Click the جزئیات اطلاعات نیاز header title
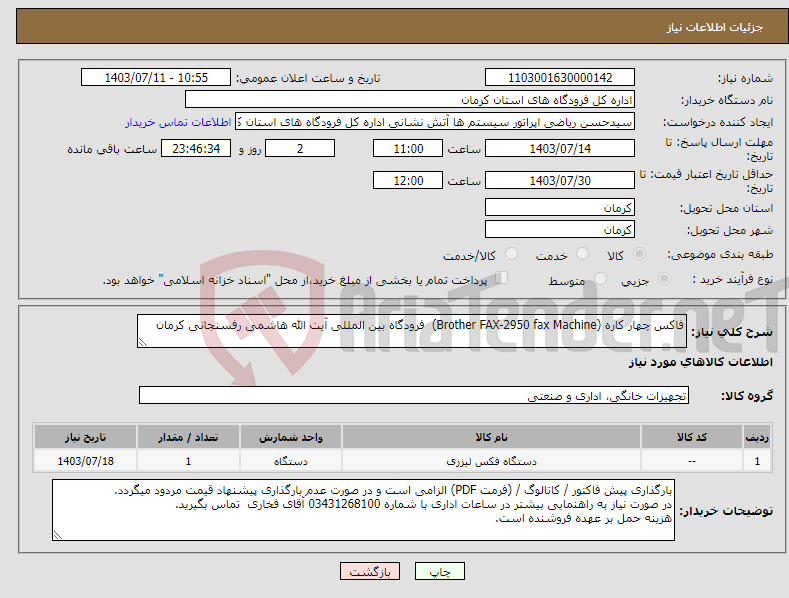This screenshot has height=598, width=789. (x=715, y=27)
